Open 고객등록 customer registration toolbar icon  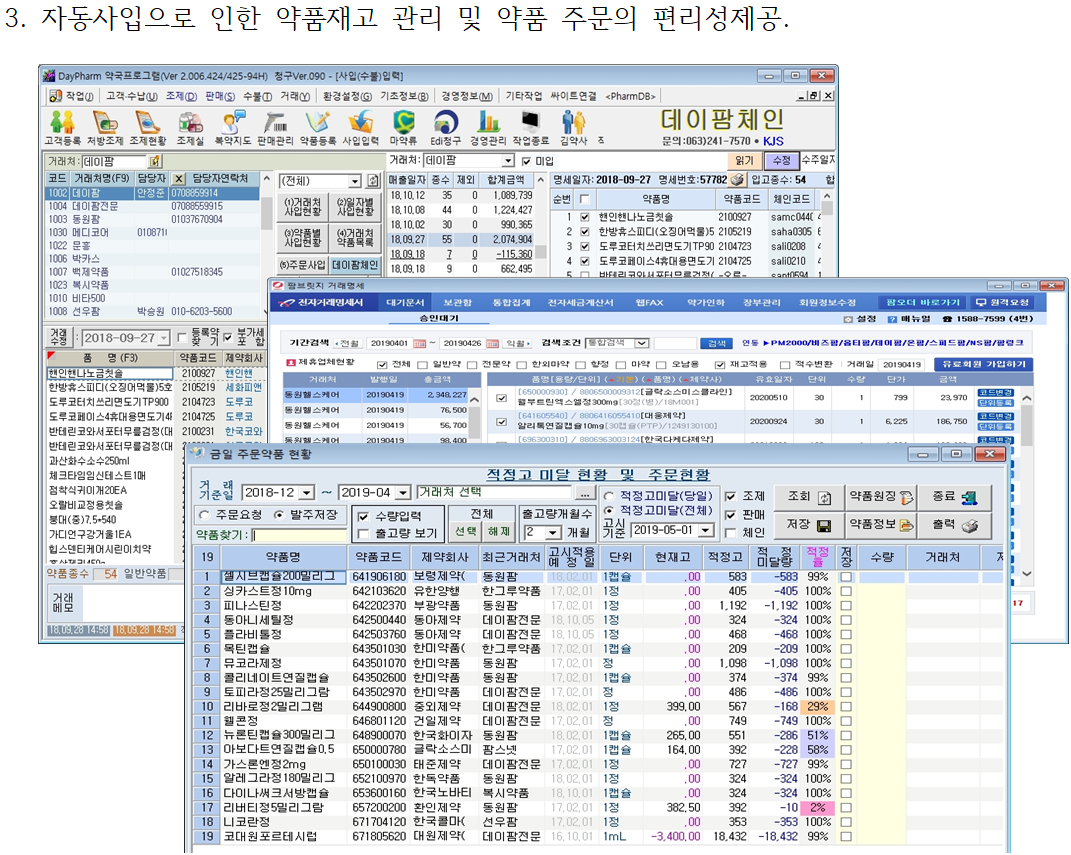(x=62, y=128)
